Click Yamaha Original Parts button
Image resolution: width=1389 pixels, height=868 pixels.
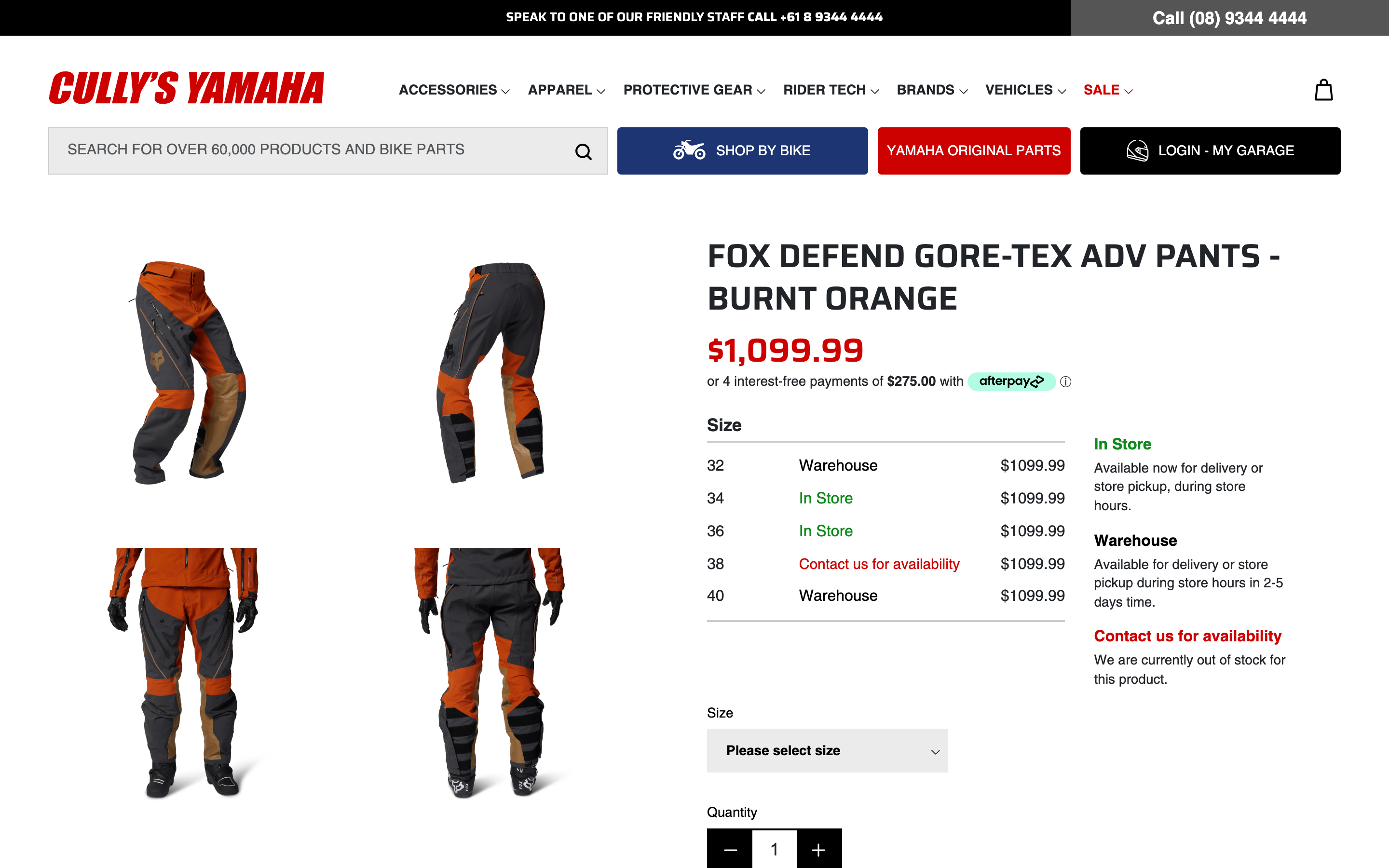973,150
